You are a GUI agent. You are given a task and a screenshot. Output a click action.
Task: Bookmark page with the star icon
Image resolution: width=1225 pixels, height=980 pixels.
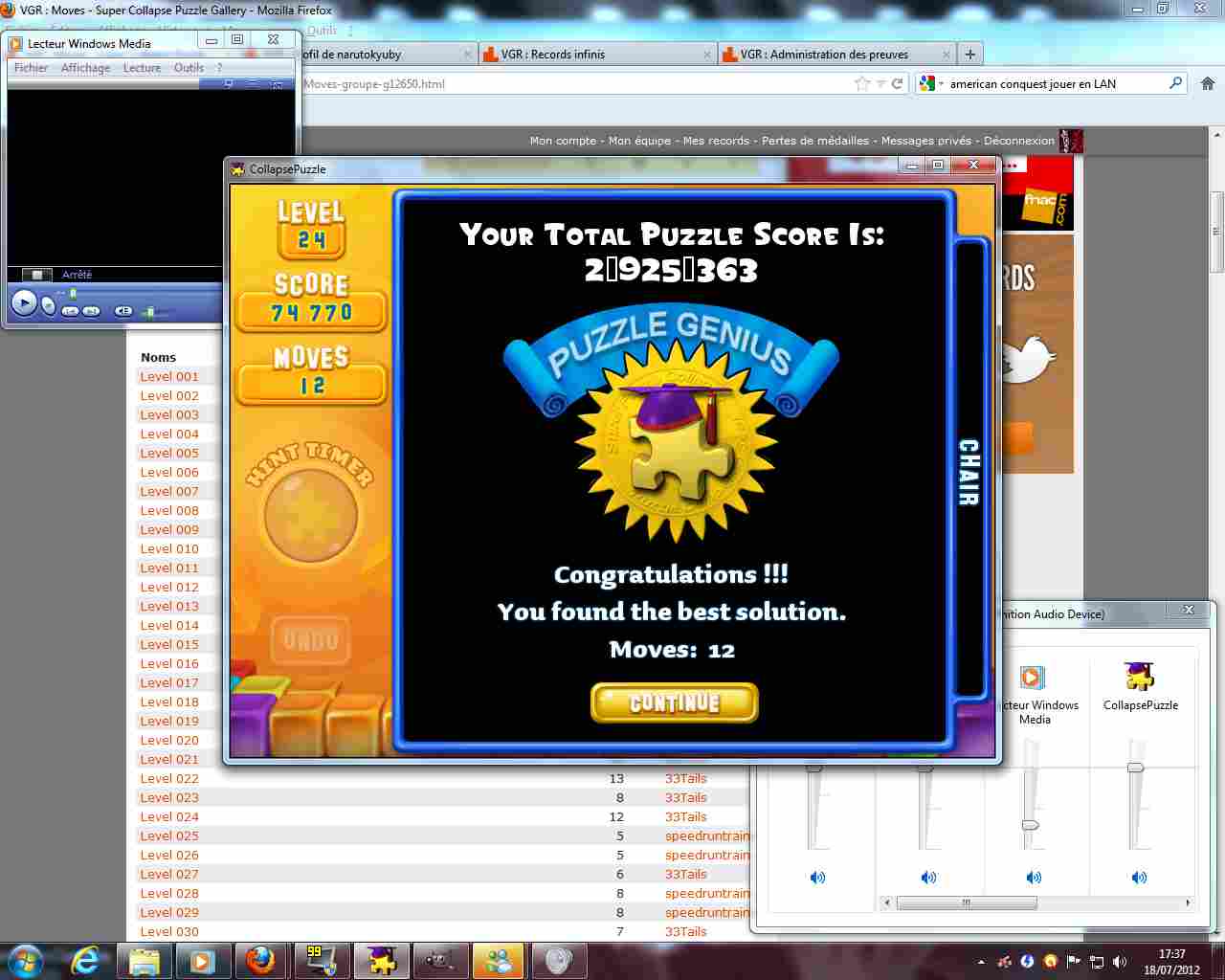pyautogui.click(x=862, y=84)
